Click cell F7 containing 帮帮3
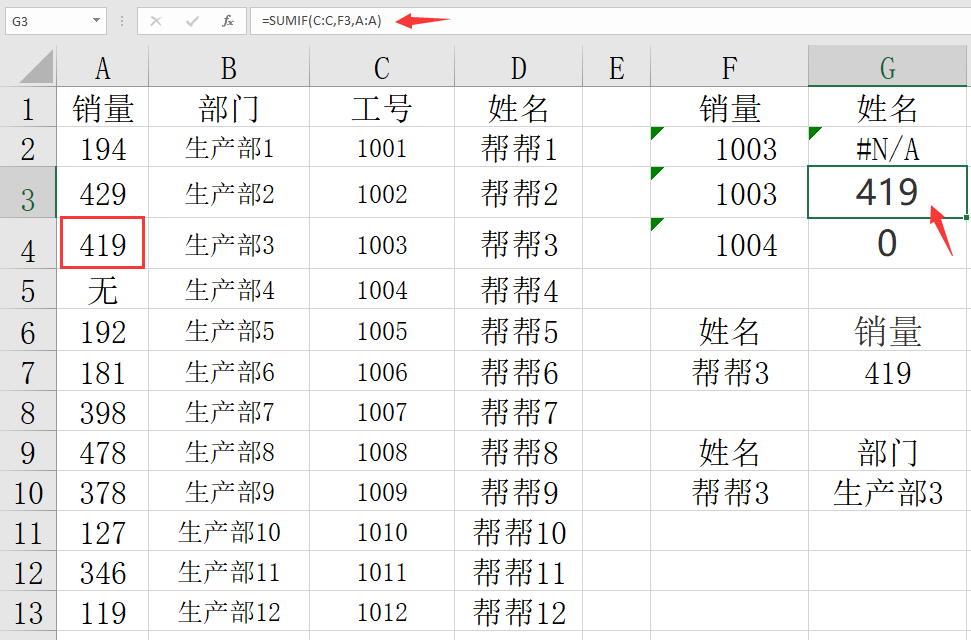 click(729, 371)
